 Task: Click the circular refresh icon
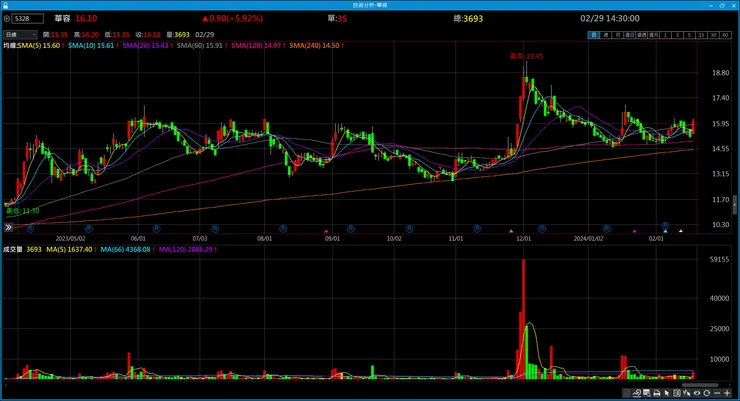coord(706,393)
